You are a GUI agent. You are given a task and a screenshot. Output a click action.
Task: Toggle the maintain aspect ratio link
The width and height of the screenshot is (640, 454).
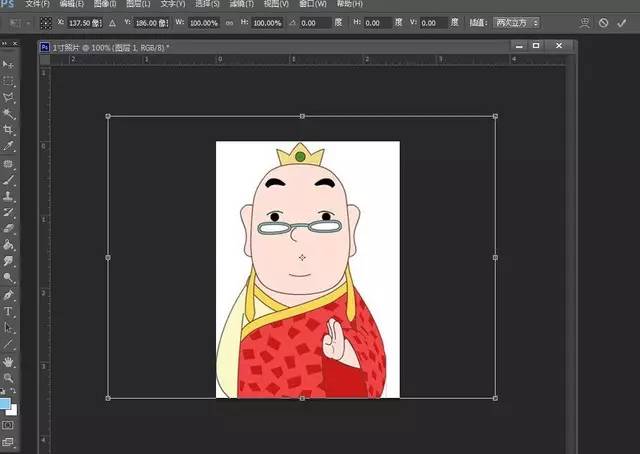coord(229,23)
